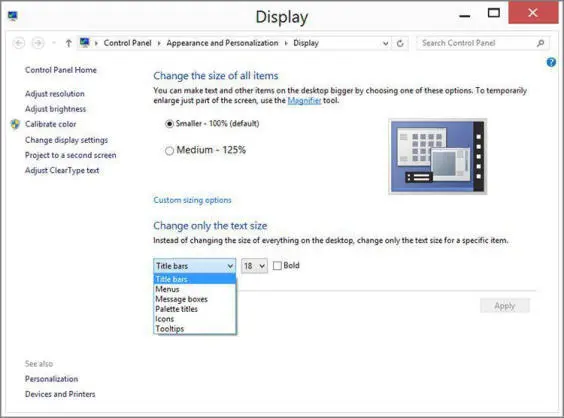Click Control Panel in the breadcrumb

pyautogui.click(x=127, y=43)
